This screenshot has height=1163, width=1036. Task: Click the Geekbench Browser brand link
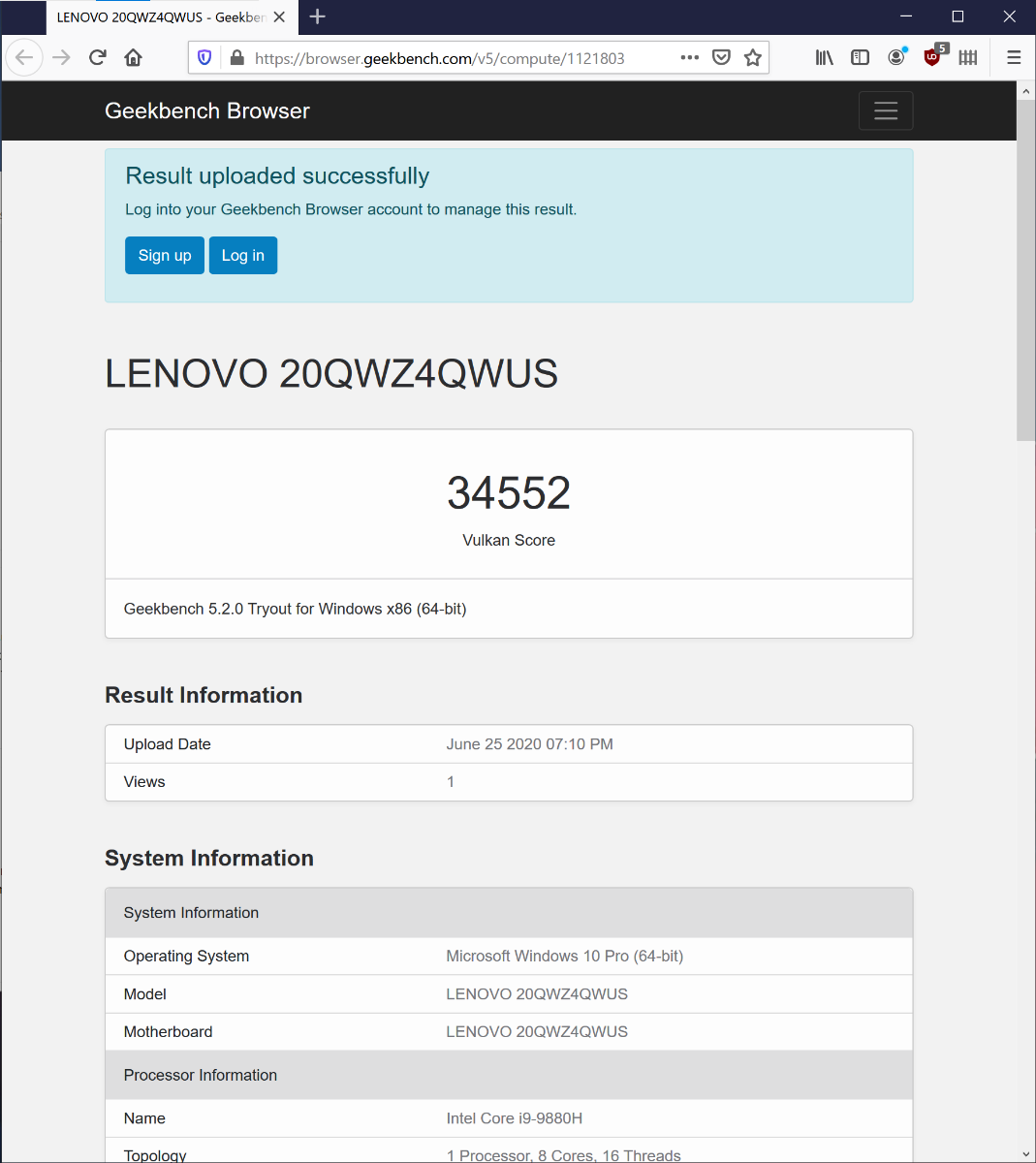[207, 111]
